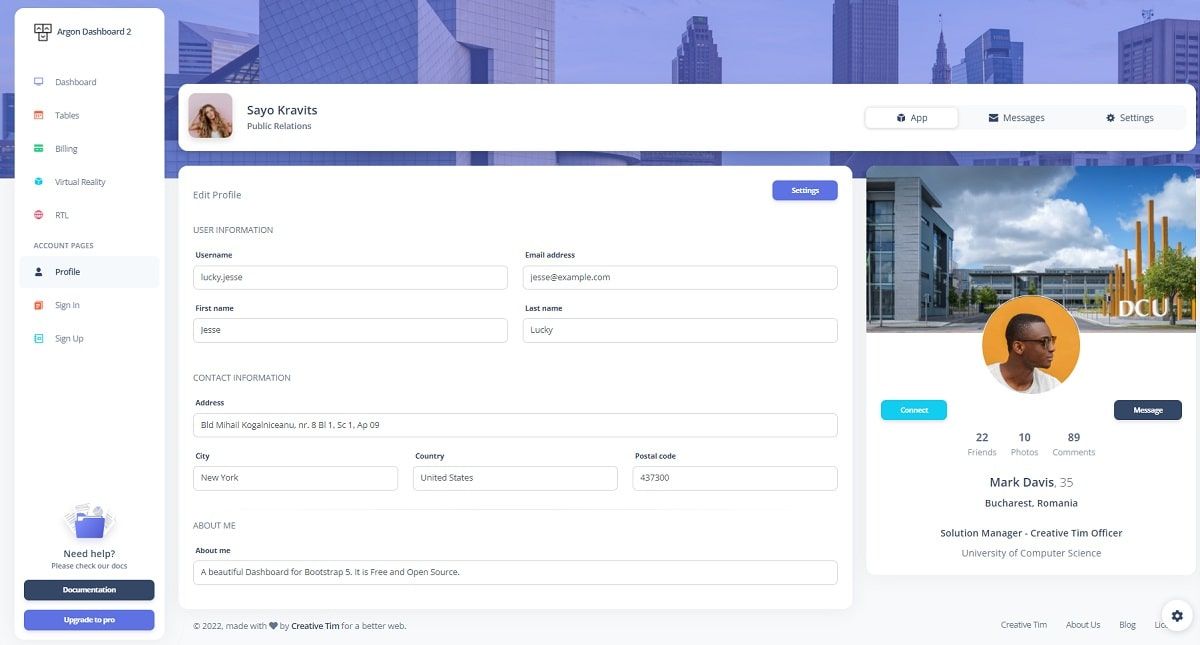The width and height of the screenshot is (1200, 645).
Task: Click inside the Username input field
Action: tap(350, 277)
